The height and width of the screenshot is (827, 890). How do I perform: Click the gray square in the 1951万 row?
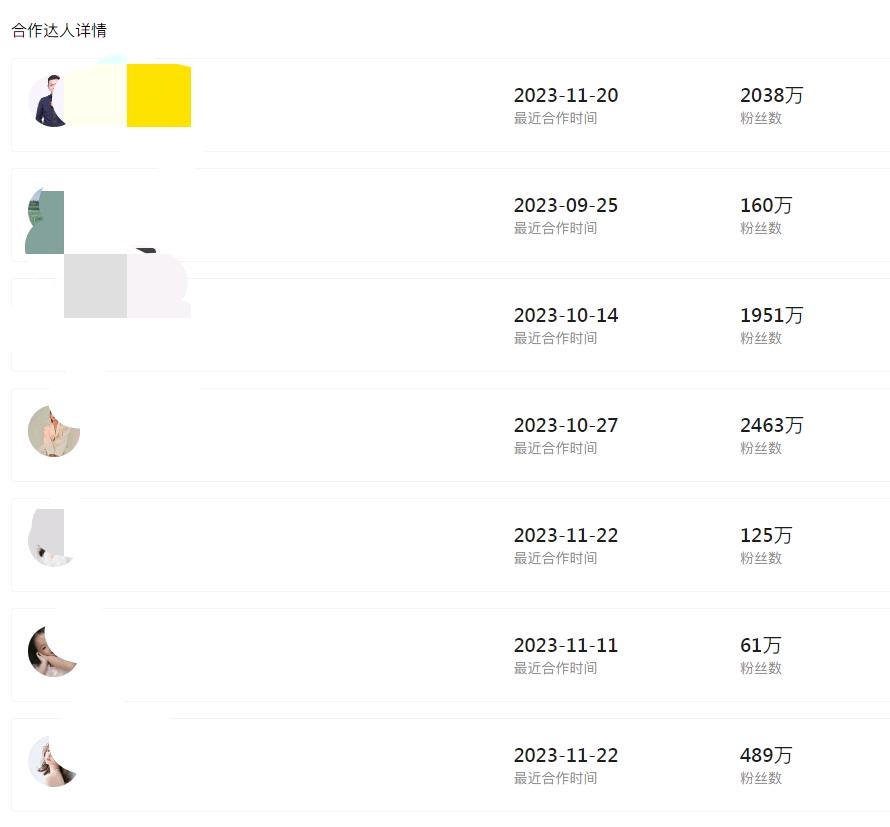coord(95,286)
